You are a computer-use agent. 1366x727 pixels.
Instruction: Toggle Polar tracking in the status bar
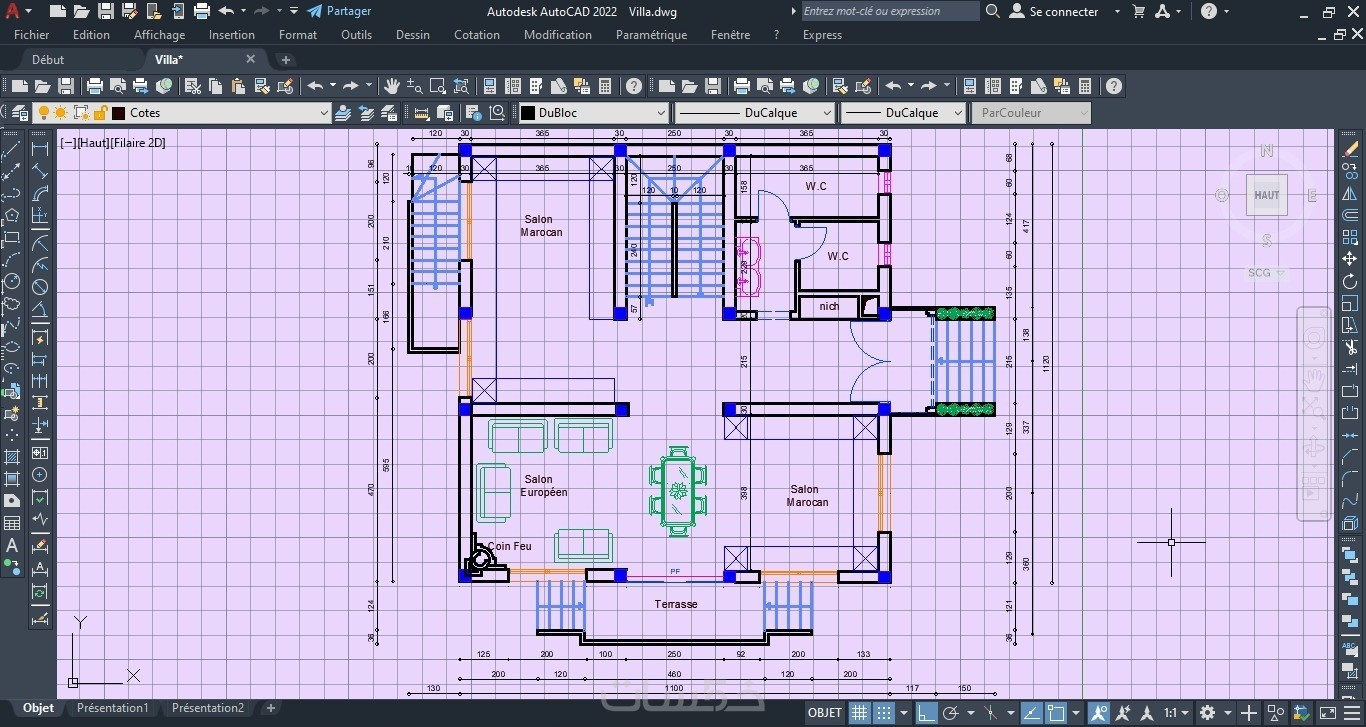tap(952, 713)
